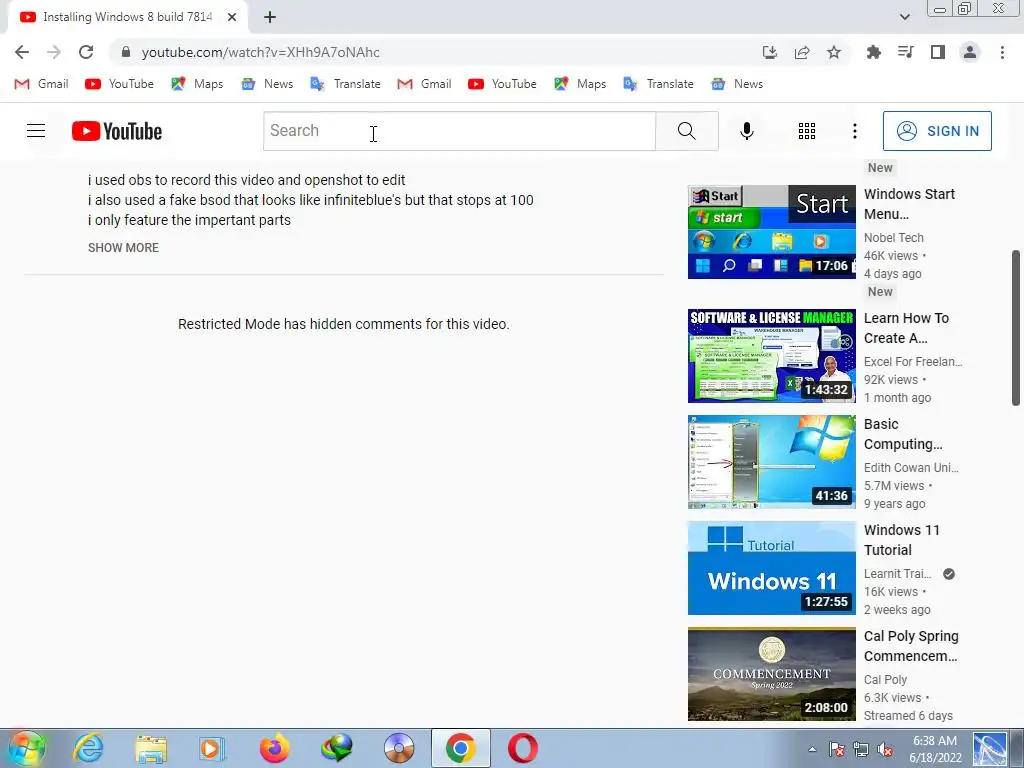The width and height of the screenshot is (1024, 768).
Task: Open Opera from the taskbar
Action: point(522,748)
